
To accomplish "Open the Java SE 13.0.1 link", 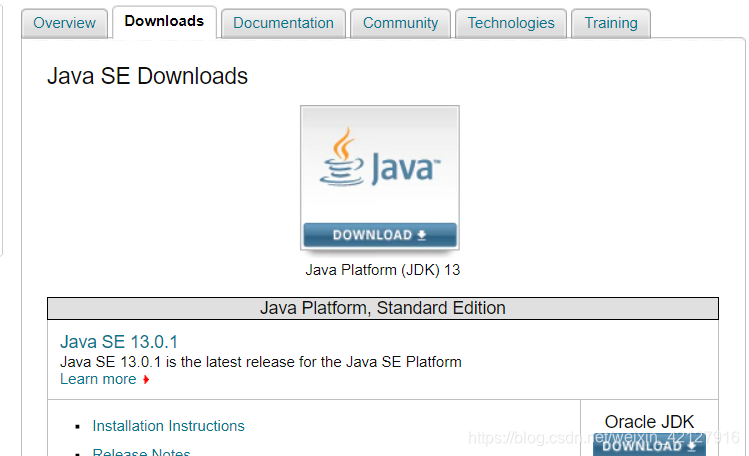I will pyautogui.click(x=119, y=342).
